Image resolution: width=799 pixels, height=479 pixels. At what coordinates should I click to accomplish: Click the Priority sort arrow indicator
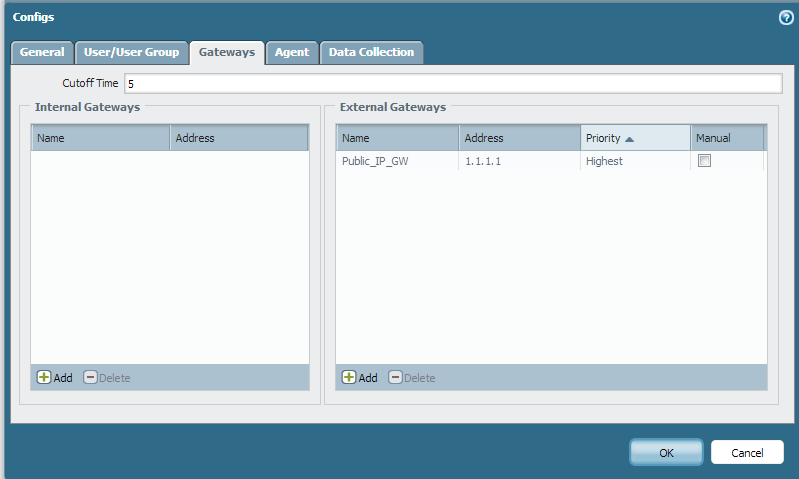click(x=630, y=139)
